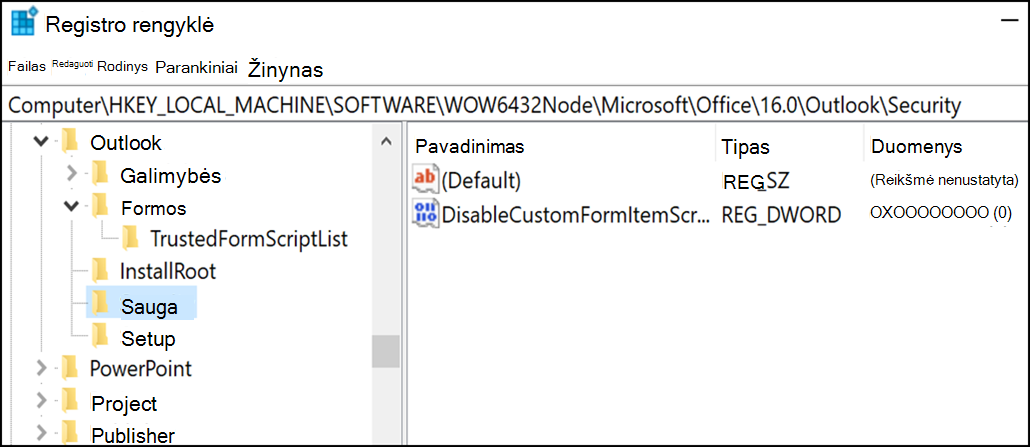Screen dimensions: 1030x447
Task: Click the InstallRoot folder icon
Action: [99, 270]
